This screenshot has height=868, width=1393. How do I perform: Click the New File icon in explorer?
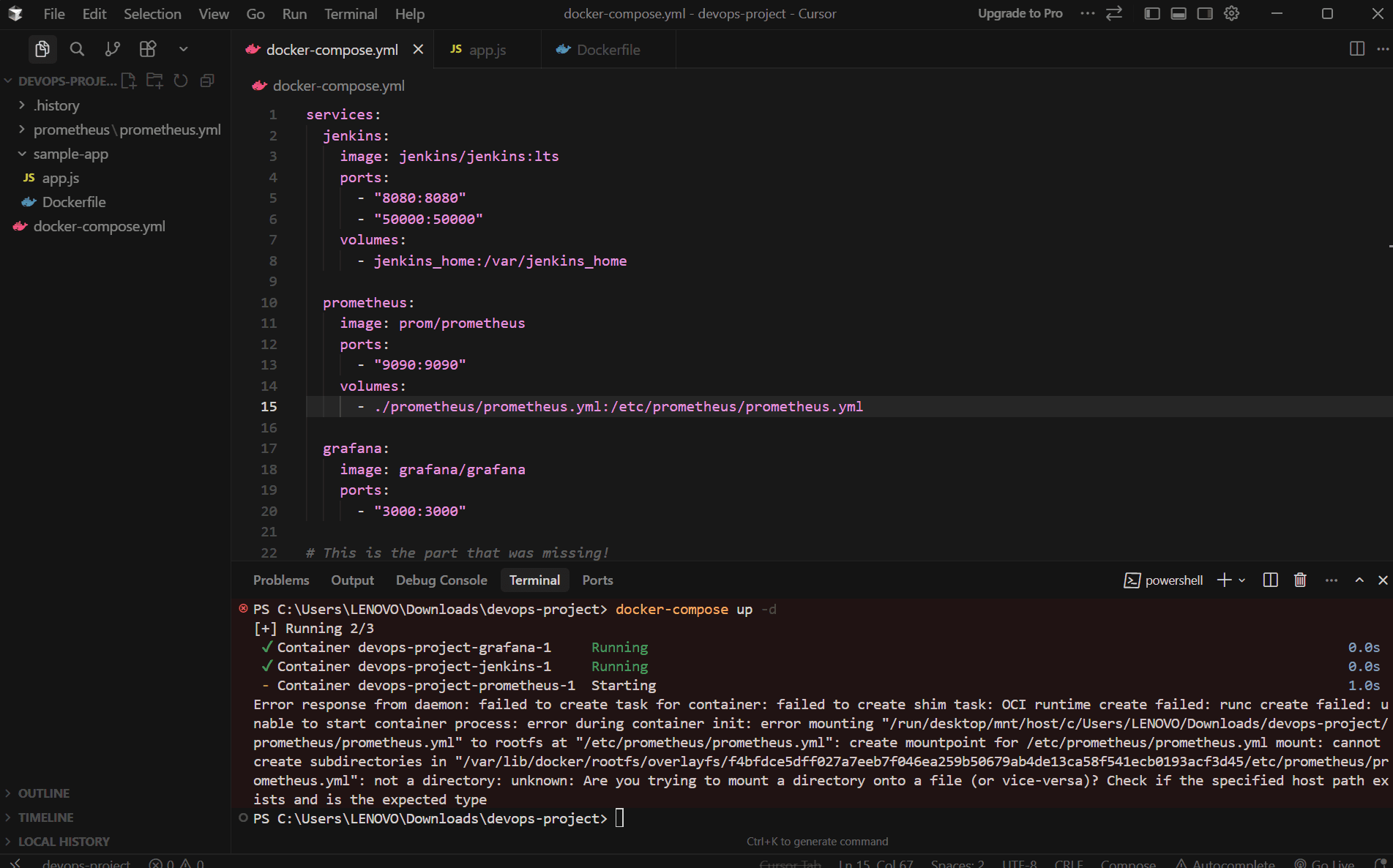tap(129, 81)
